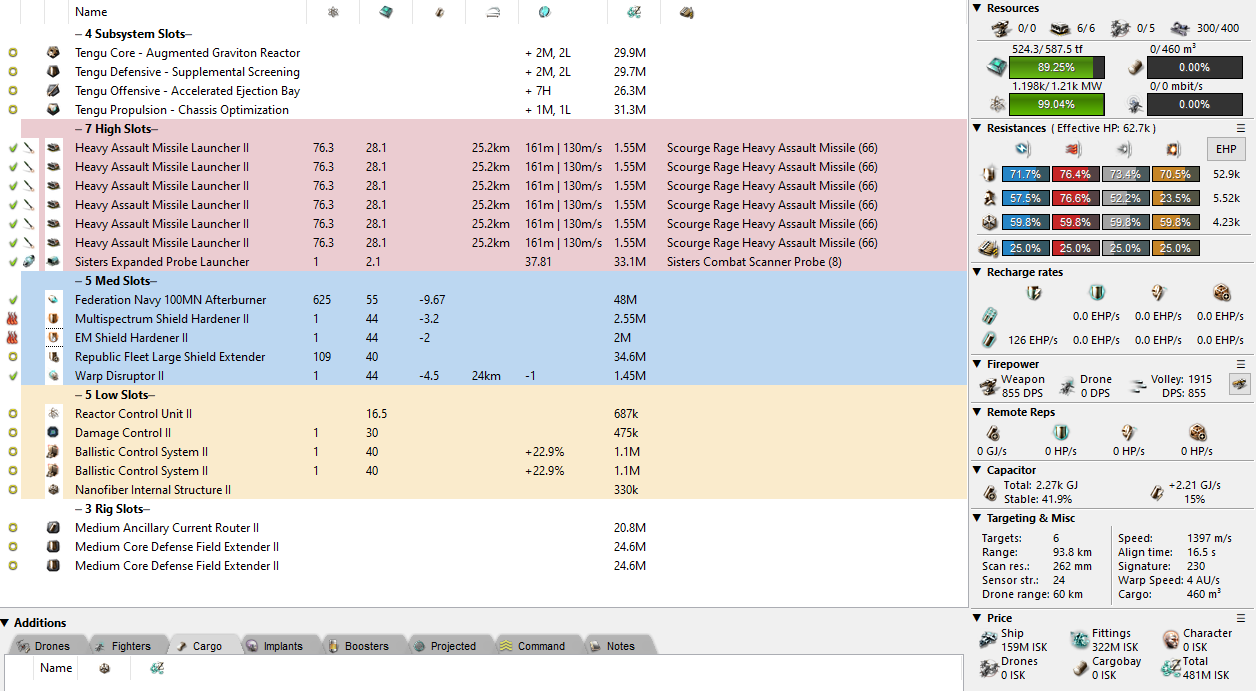Viewport: 1256px width, 691px height.
Task: Click the Warp Disruptor II module icon
Action: pos(53,376)
